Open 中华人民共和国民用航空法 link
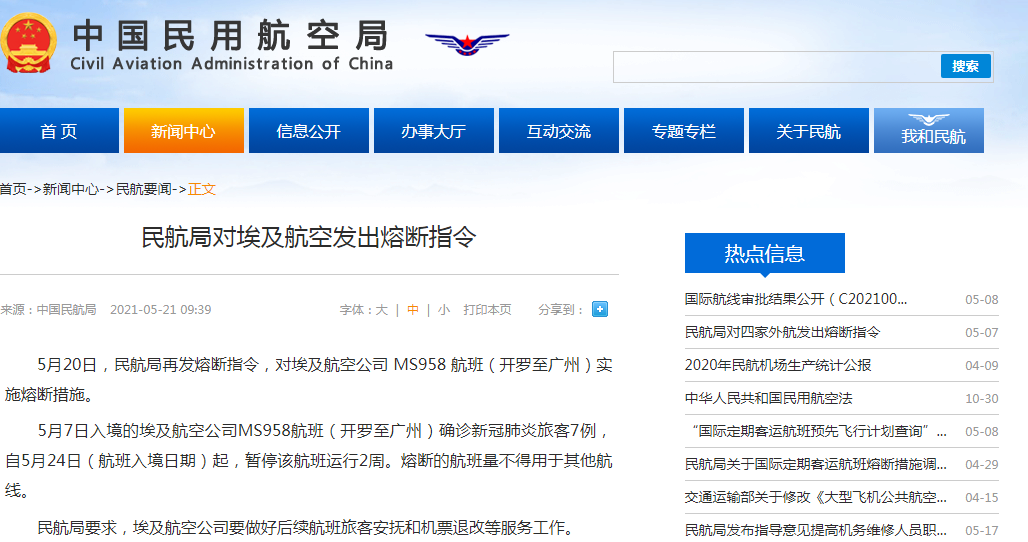This screenshot has height=542, width=1028. coord(768,398)
